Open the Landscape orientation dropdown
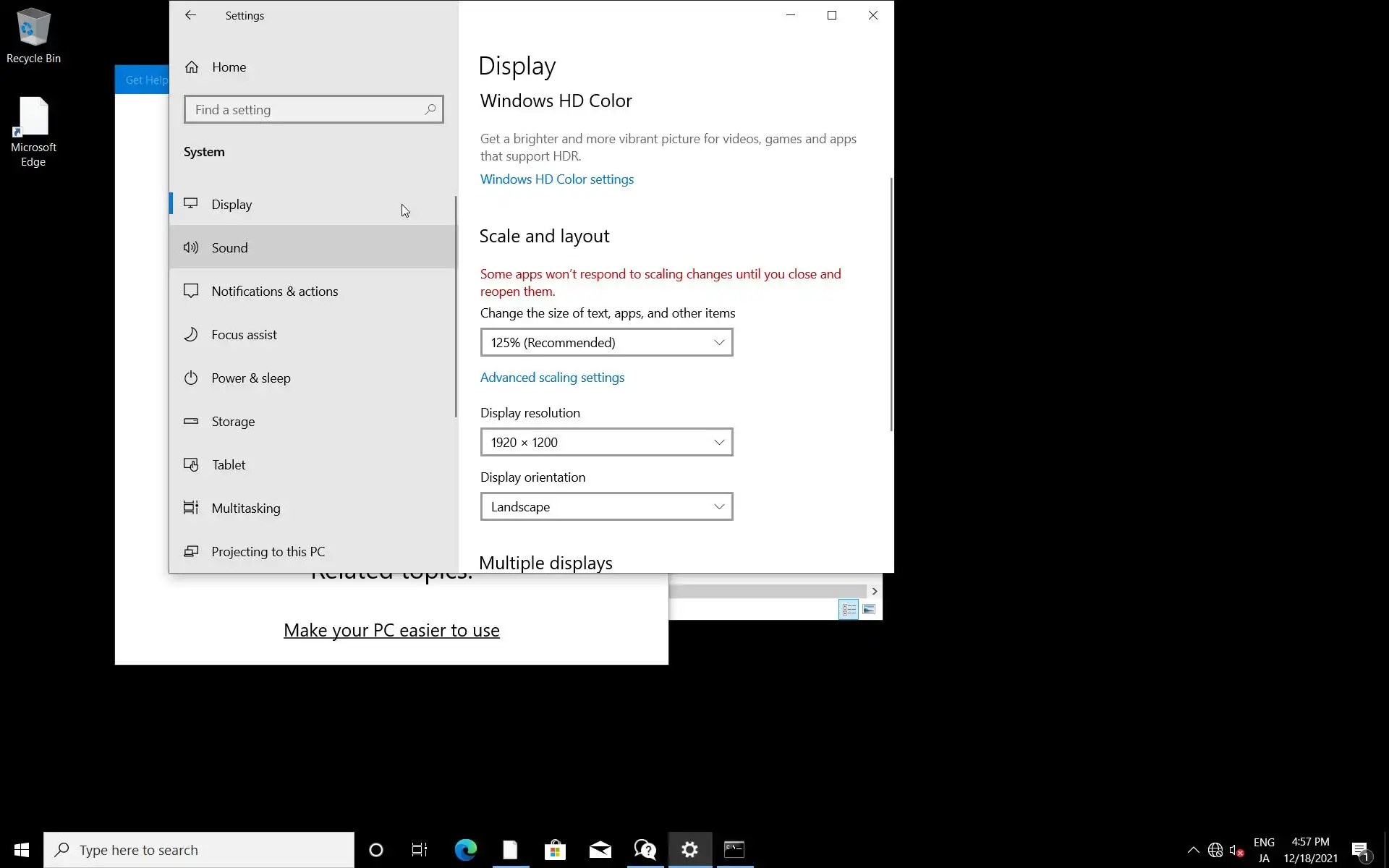 pyautogui.click(x=606, y=507)
